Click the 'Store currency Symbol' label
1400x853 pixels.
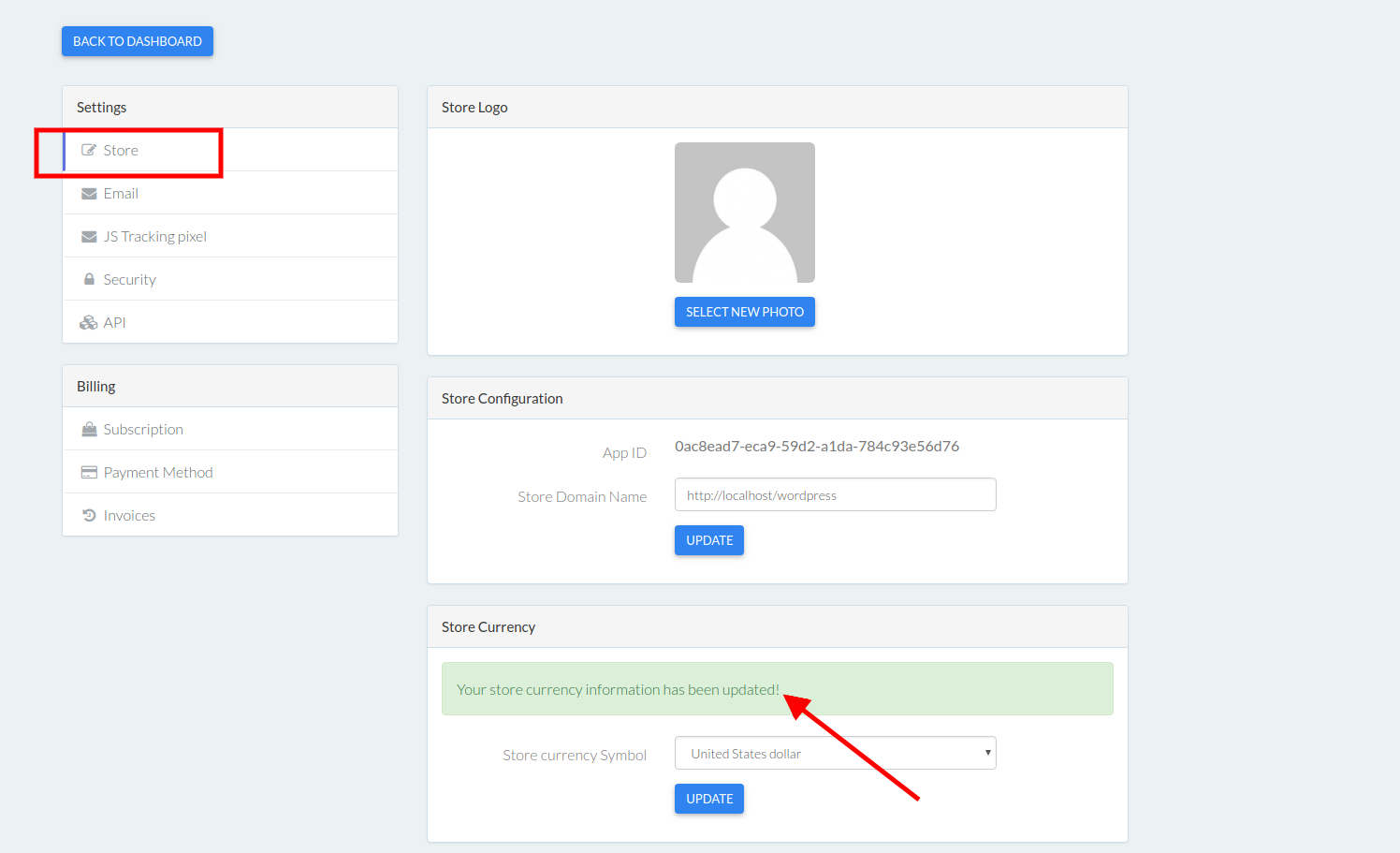click(575, 755)
